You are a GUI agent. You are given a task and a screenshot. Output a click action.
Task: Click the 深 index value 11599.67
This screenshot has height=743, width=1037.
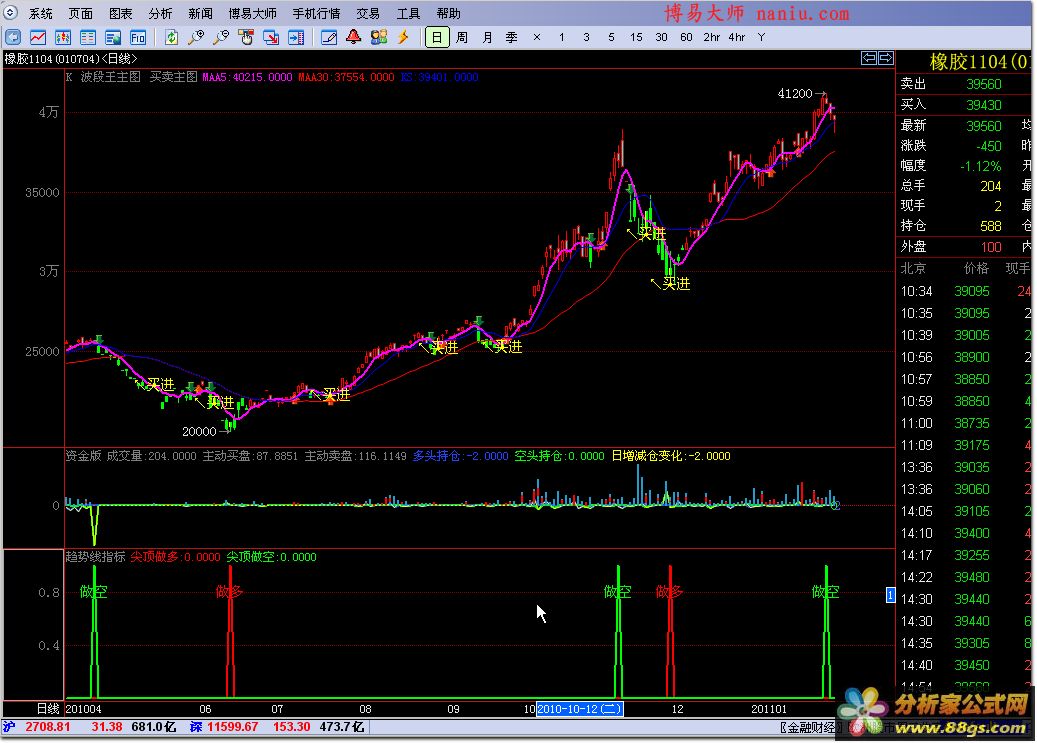[232, 727]
